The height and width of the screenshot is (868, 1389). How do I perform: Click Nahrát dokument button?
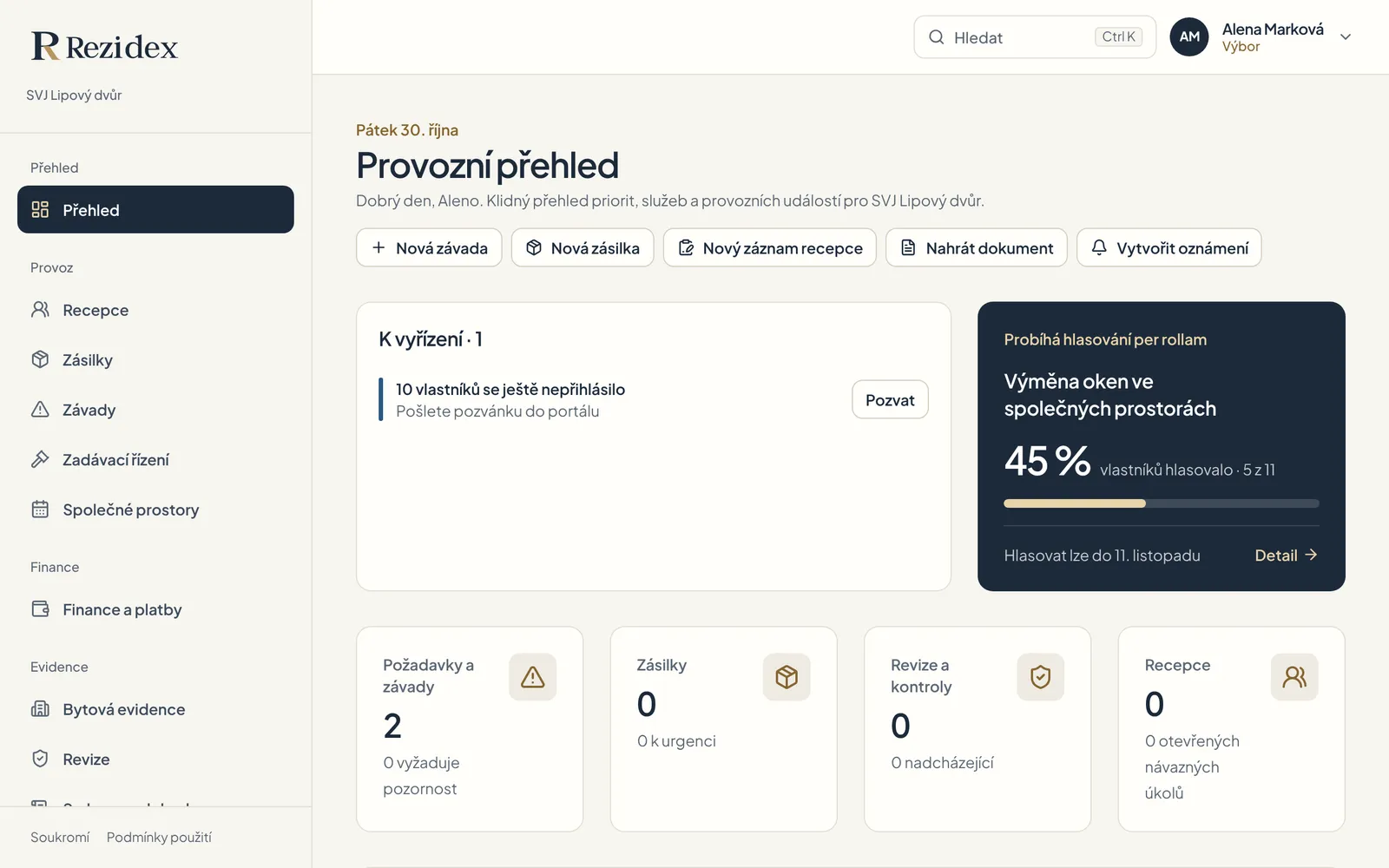[977, 248]
